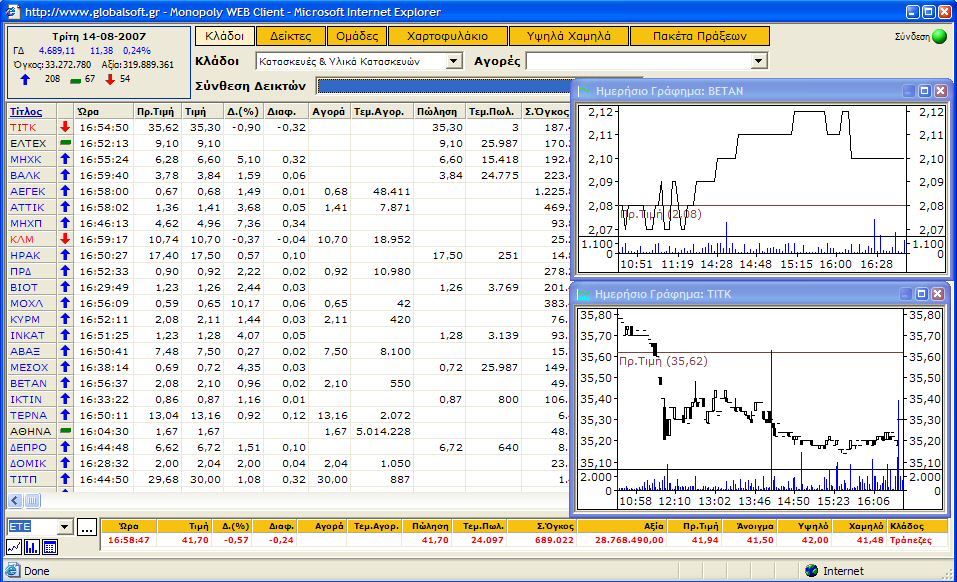
Task: Expand the Κλάδοι sector dropdown
Action: pos(453,61)
